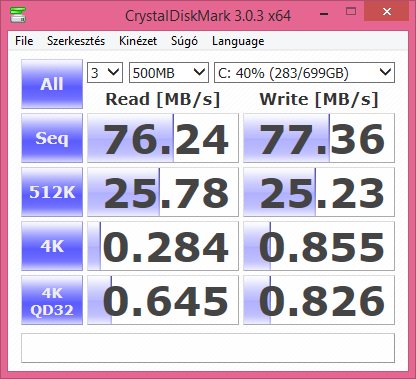The image size is (416, 379).
Task: Click the Write [MB/s] column header
Action: pyautogui.click(x=319, y=99)
